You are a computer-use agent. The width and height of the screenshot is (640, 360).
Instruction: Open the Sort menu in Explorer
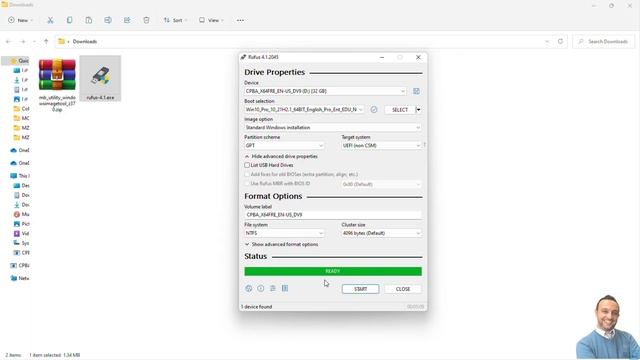(x=176, y=20)
